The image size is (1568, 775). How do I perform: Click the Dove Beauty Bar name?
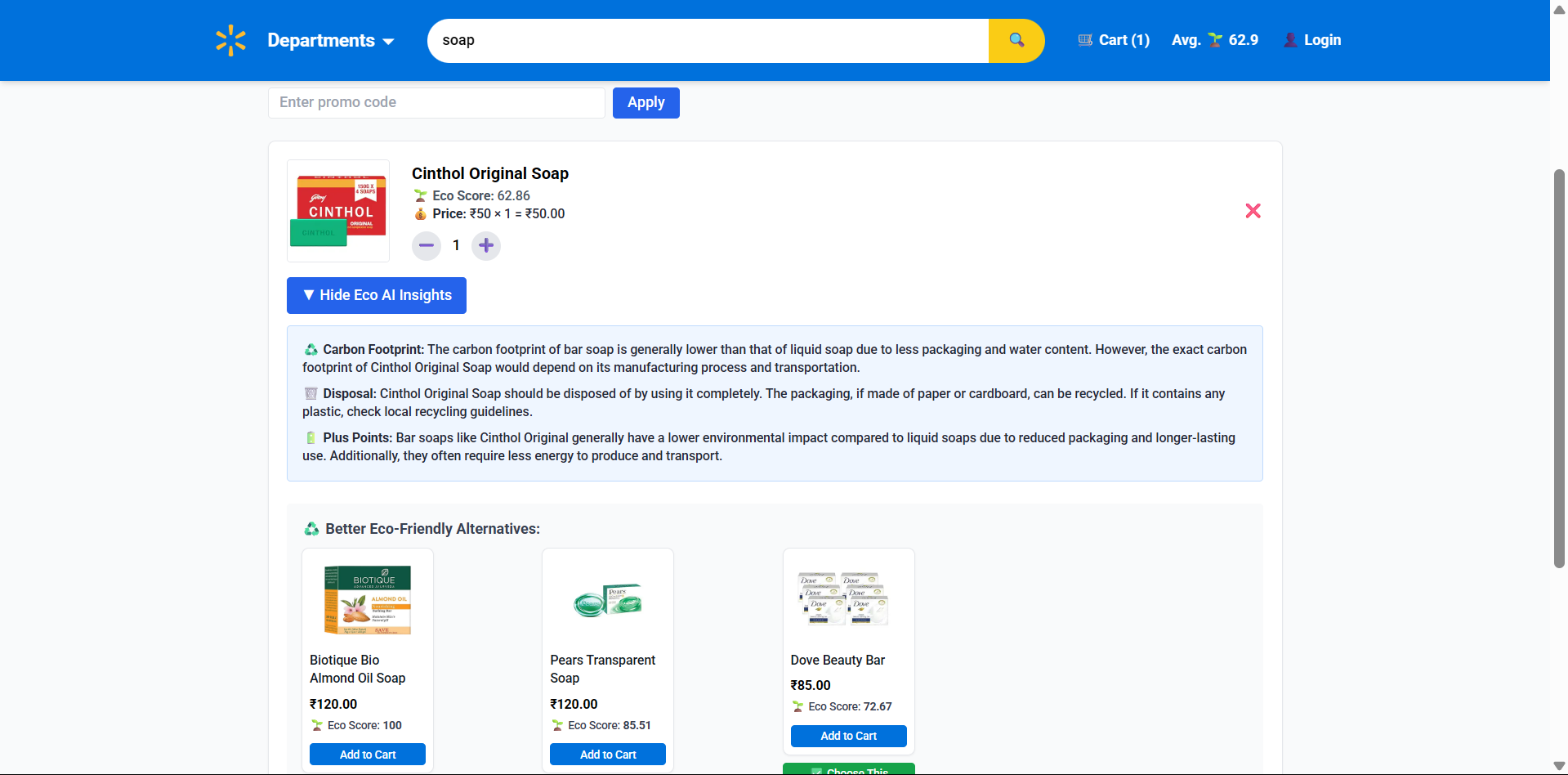pos(838,660)
